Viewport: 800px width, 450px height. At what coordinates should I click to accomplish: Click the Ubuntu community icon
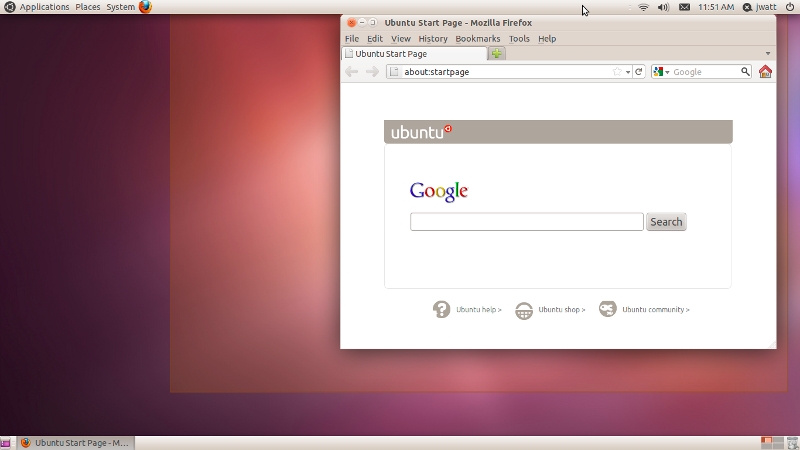pyautogui.click(x=608, y=309)
